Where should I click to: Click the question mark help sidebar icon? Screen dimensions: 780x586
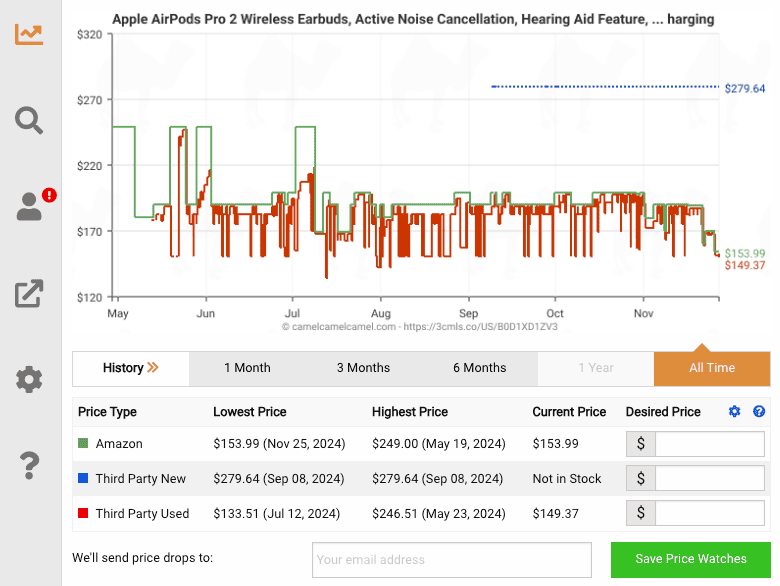29,465
